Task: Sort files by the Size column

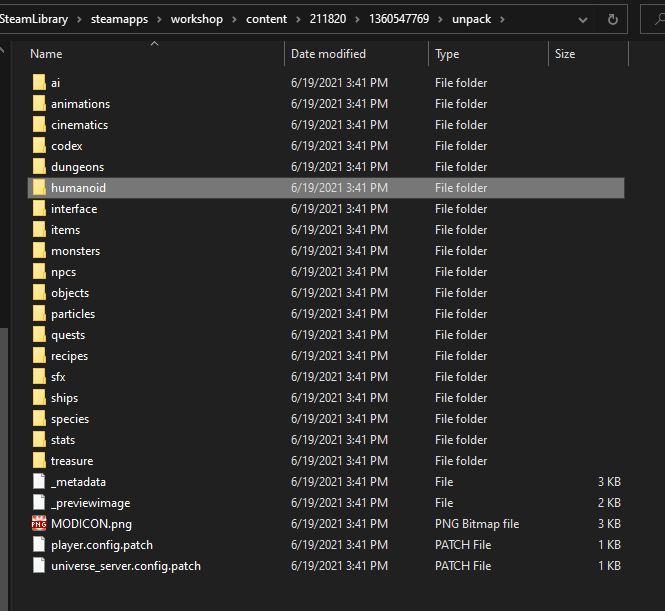Action: [x=565, y=54]
